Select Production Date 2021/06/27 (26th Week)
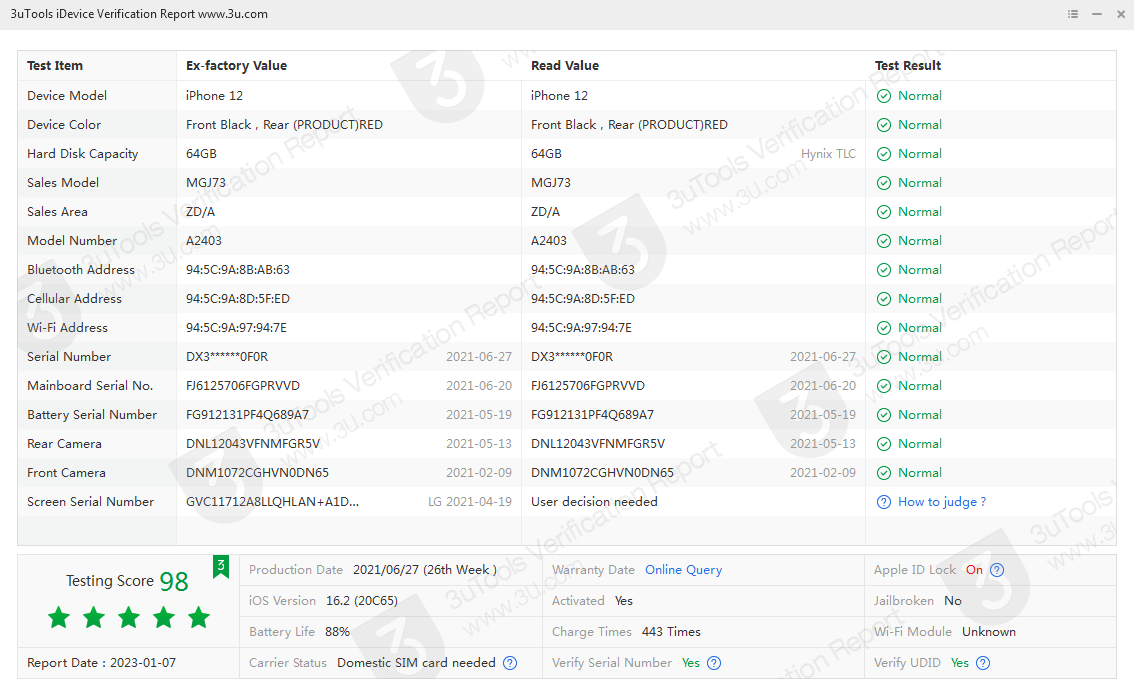 pos(425,570)
